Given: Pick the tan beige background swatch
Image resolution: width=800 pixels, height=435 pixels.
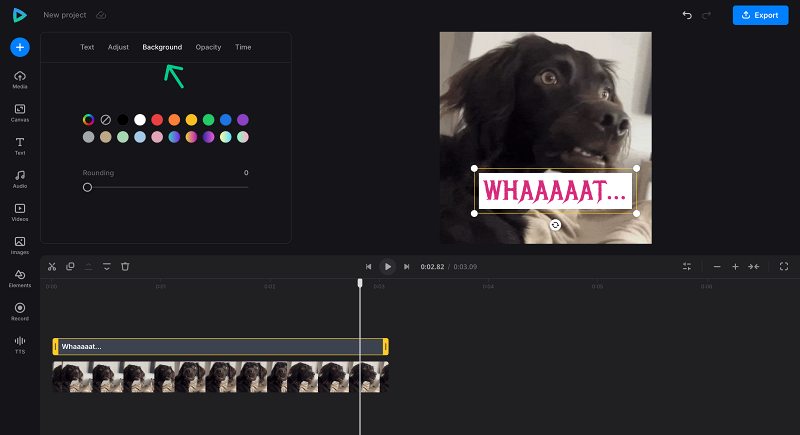Looking at the screenshot, I should tap(106, 137).
